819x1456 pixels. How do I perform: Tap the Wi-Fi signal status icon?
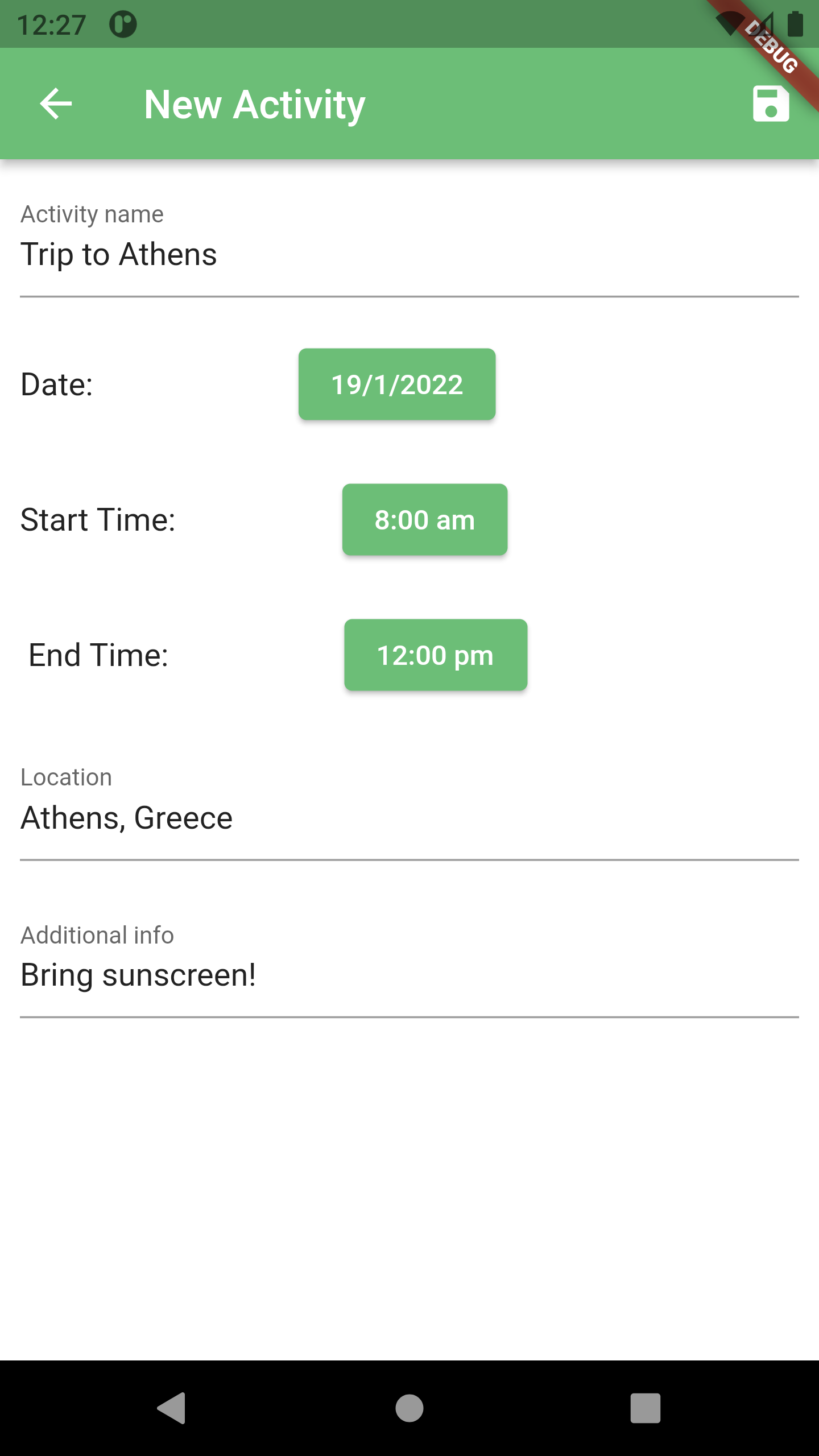tap(729, 24)
